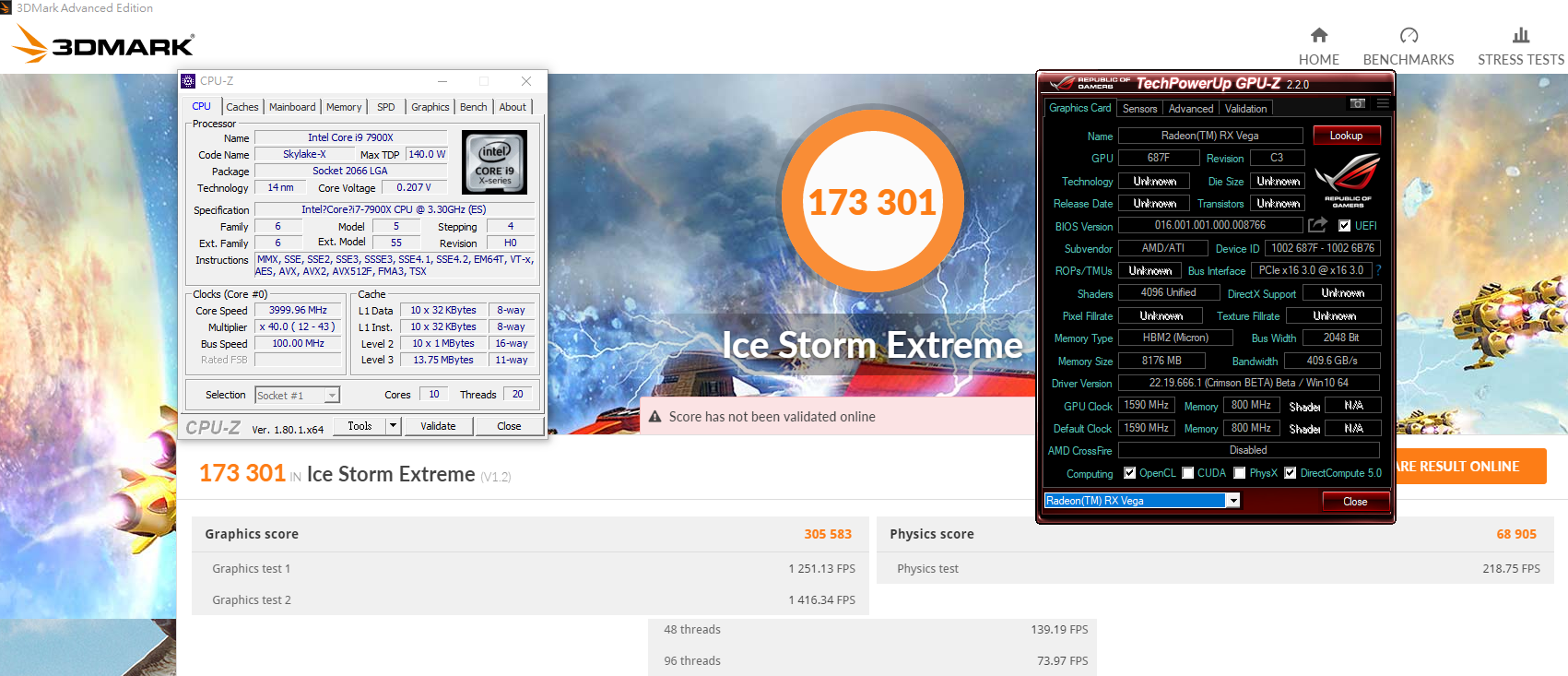The width and height of the screenshot is (1568, 676).
Task: Click the Graphics test 1 row
Action: tap(530, 569)
